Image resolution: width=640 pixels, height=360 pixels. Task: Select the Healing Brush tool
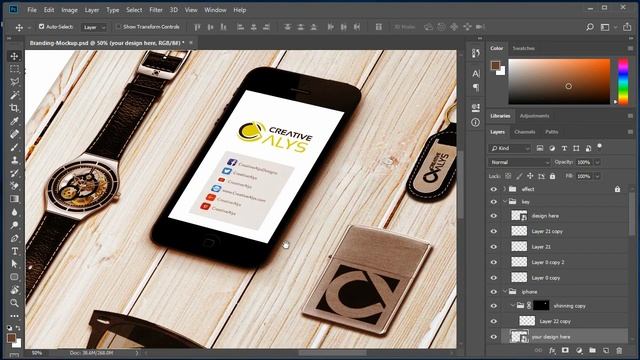14,134
